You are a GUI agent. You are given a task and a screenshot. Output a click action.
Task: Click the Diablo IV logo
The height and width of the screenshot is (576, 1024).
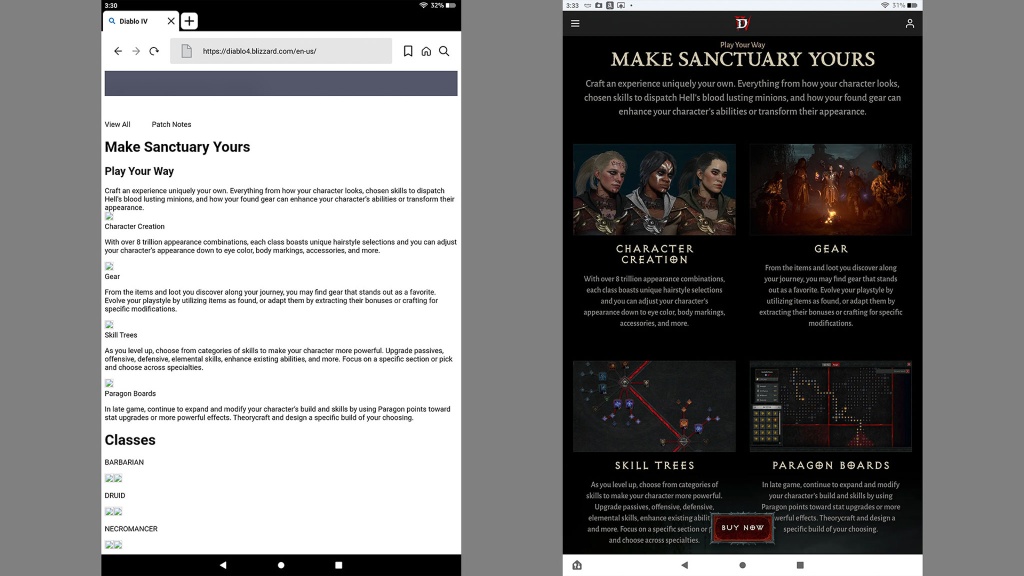tap(742, 23)
